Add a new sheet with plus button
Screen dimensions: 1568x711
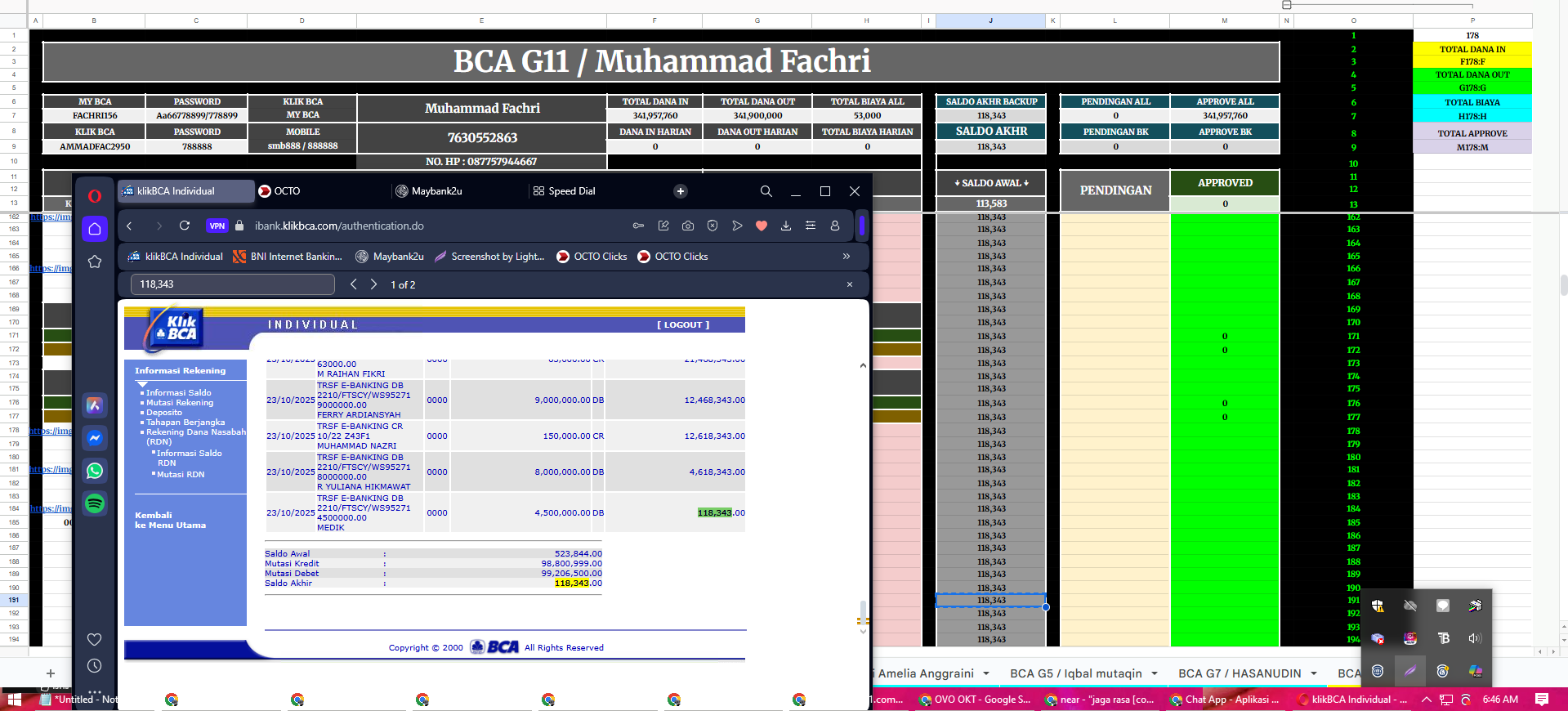[51, 673]
